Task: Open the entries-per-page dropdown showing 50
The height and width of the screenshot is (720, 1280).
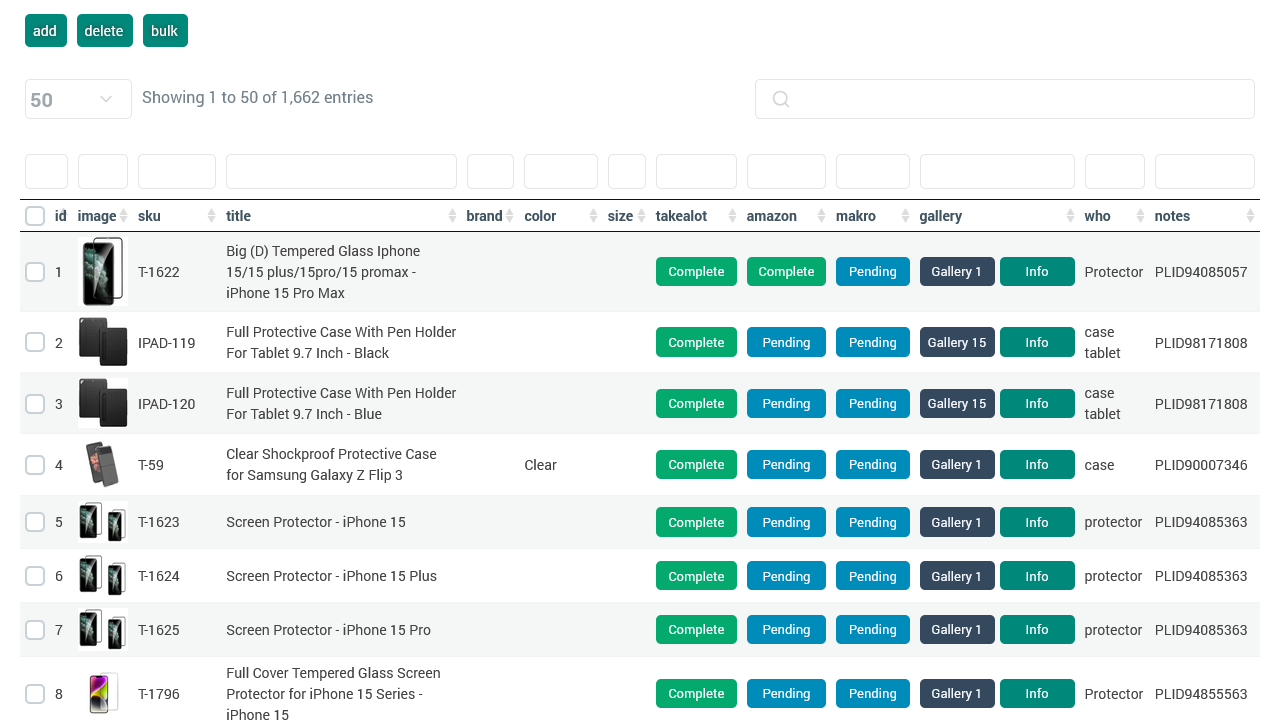Action: point(78,99)
